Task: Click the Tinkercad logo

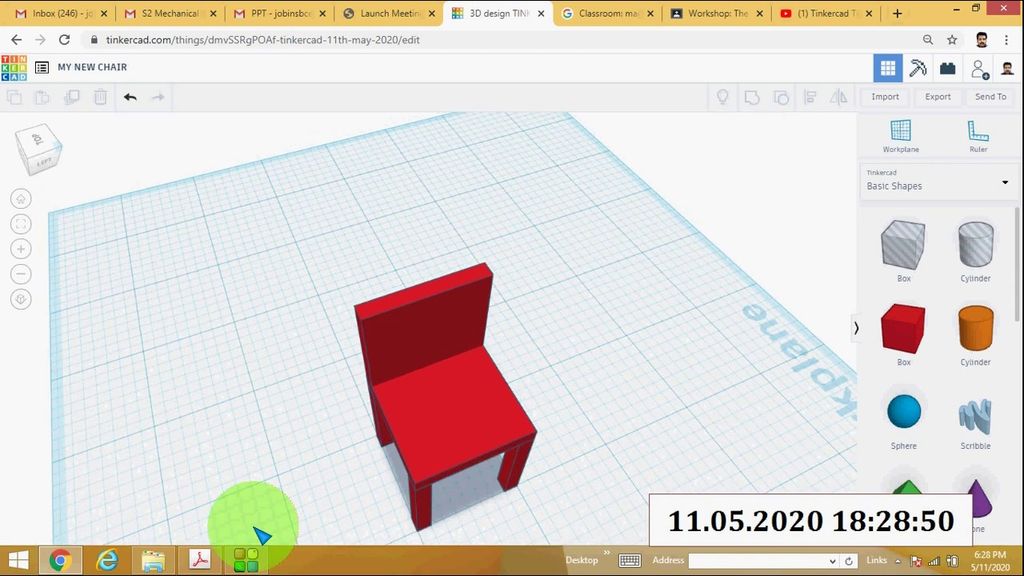Action: (x=14, y=68)
